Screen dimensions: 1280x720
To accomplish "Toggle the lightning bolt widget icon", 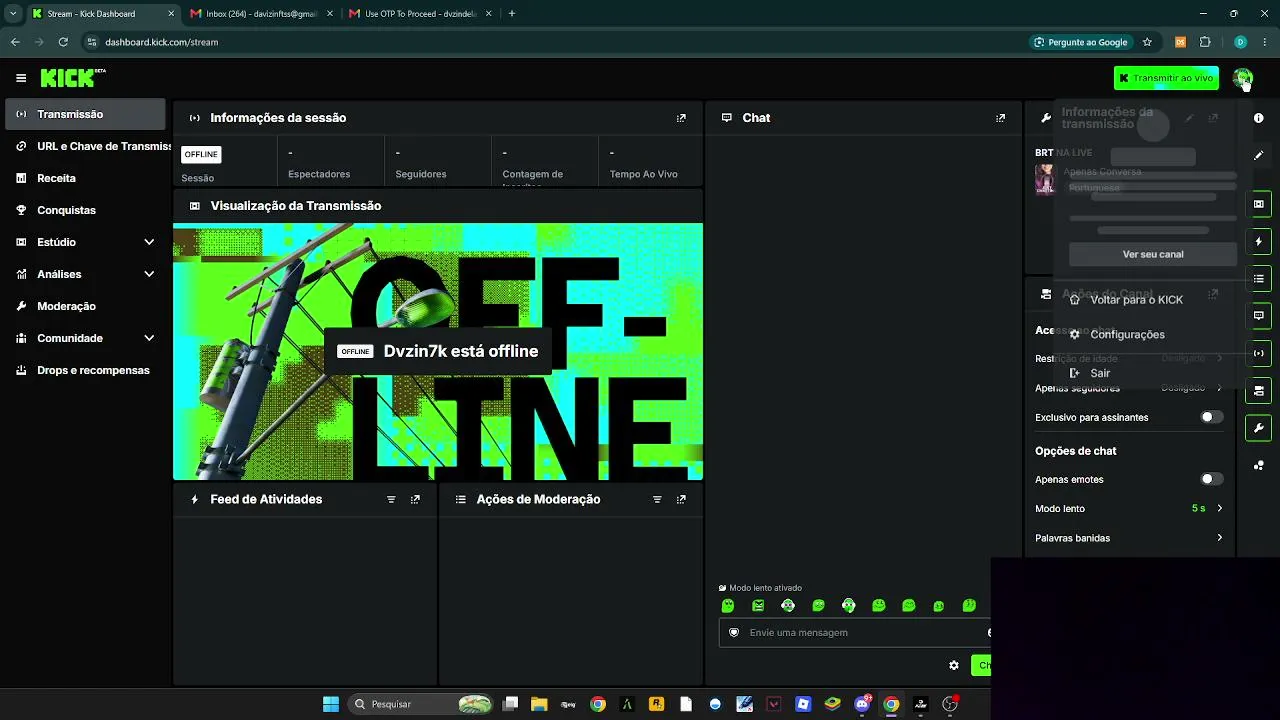I will pos(1258,241).
